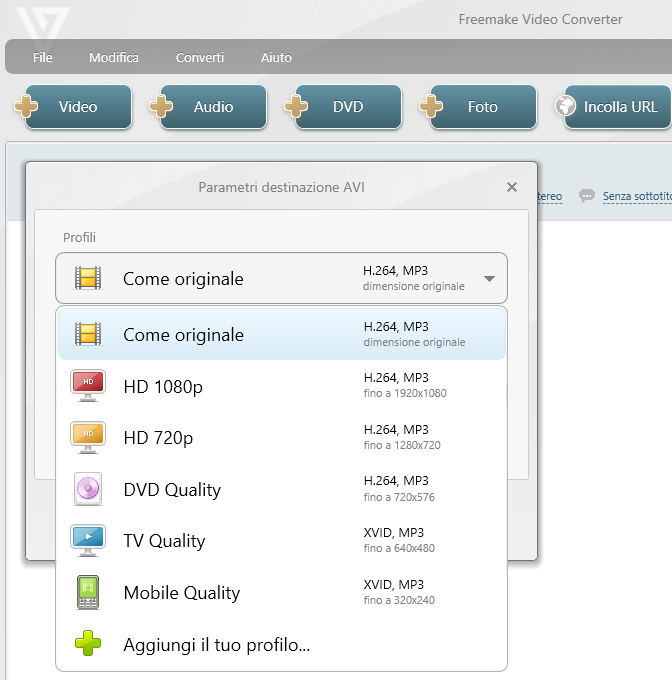Click the Incolla URL button

click(x=618, y=107)
